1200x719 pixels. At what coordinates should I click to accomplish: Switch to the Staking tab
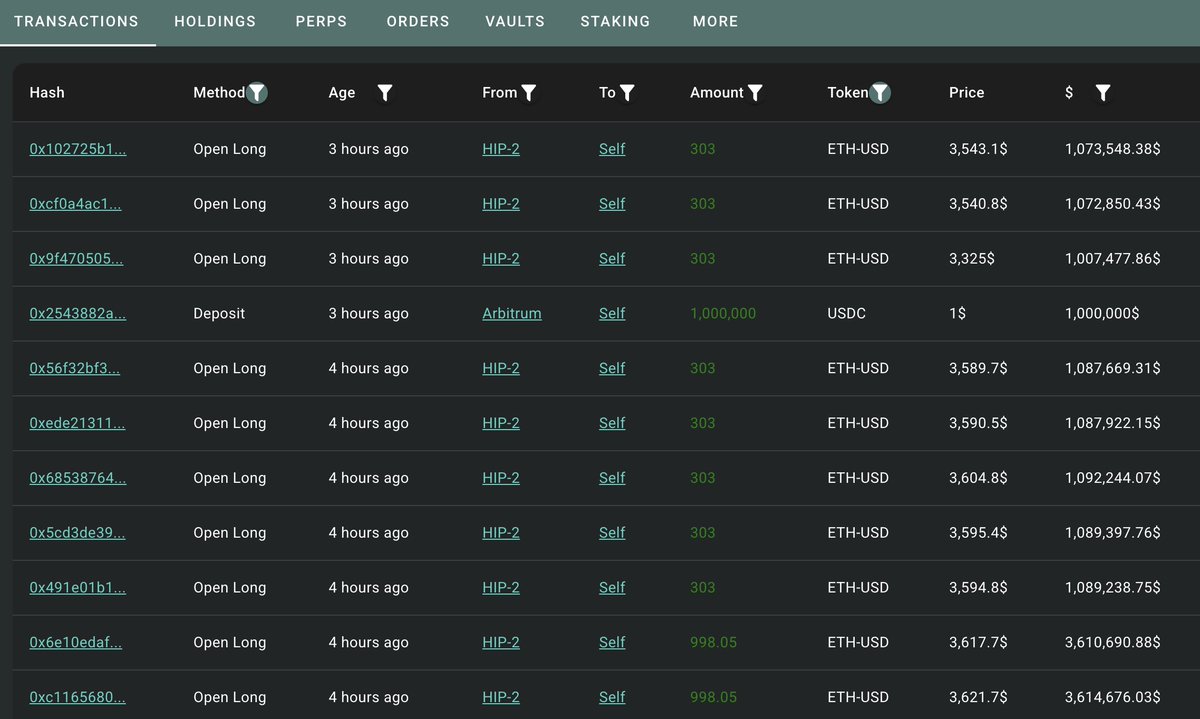tap(615, 21)
